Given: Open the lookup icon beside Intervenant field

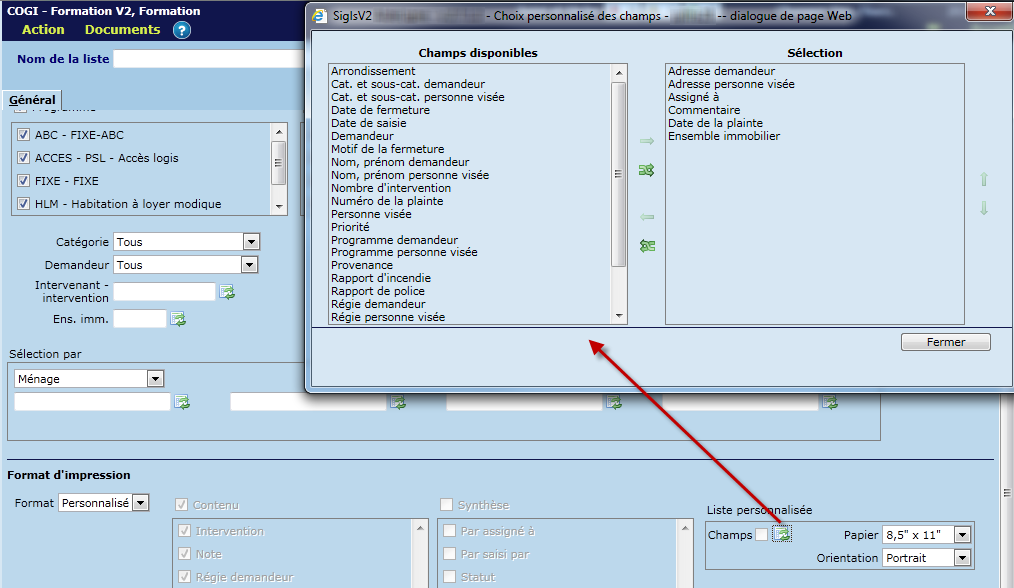Looking at the screenshot, I should pos(227,292).
